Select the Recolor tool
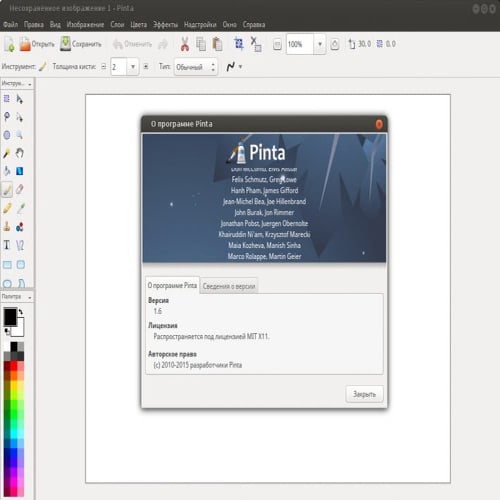The height and width of the screenshot is (500, 500). [x=20, y=227]
